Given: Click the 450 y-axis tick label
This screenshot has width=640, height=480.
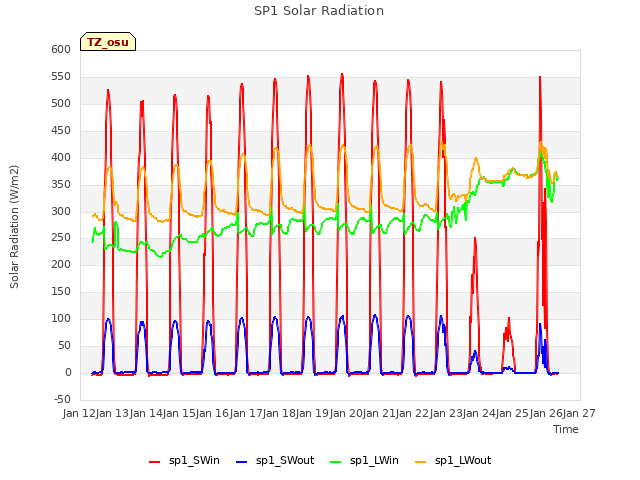Looking at the screenshot, I should (61, 130).
